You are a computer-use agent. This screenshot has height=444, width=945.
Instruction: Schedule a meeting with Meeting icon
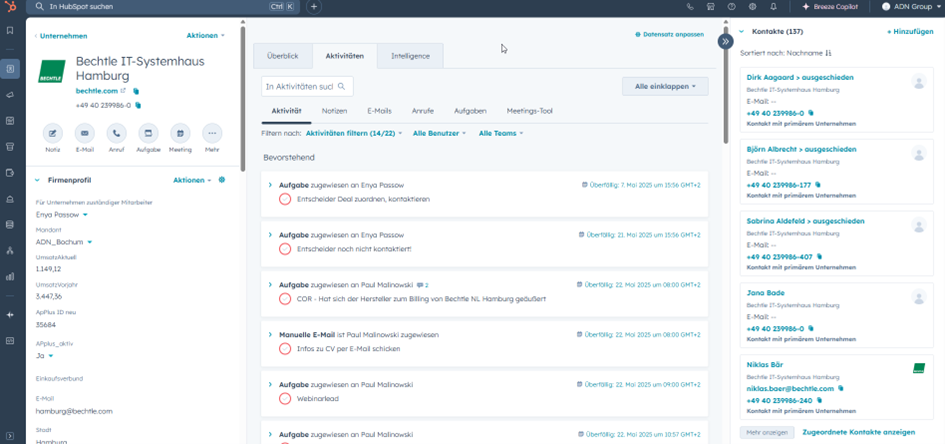180,133
